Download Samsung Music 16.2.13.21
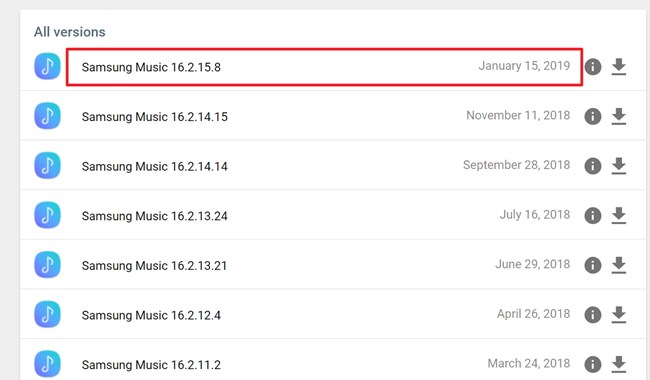 click(618, 265)
